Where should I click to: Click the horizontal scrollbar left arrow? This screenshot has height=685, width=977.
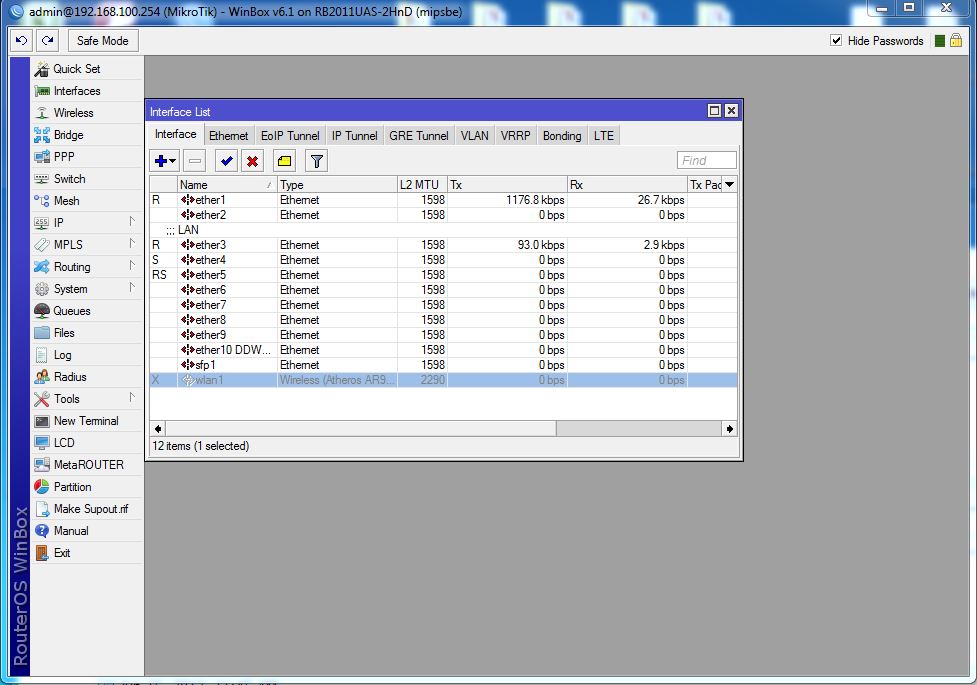[x=158, y=429]
